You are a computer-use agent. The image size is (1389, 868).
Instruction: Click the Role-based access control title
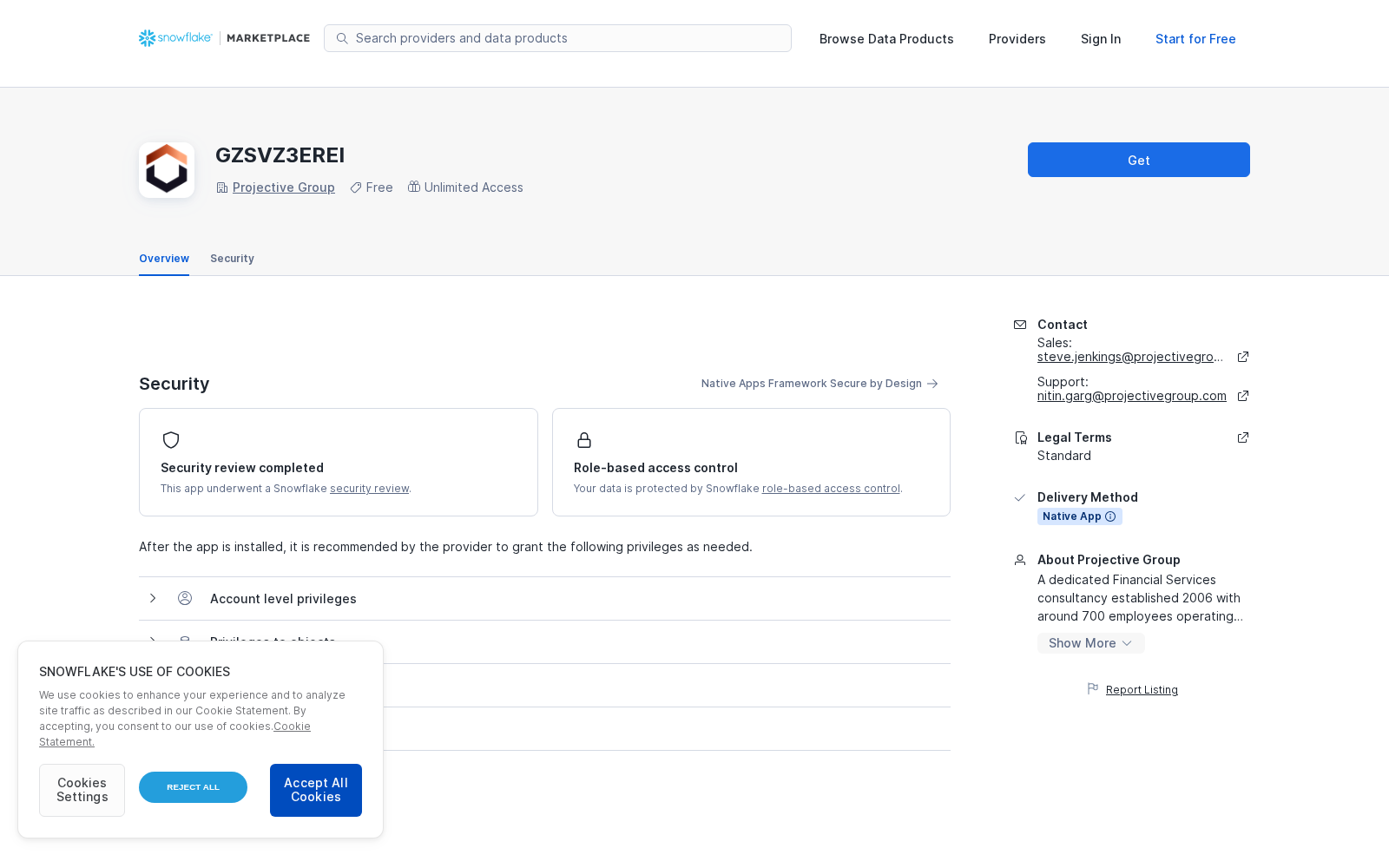(x=655, y=468)
